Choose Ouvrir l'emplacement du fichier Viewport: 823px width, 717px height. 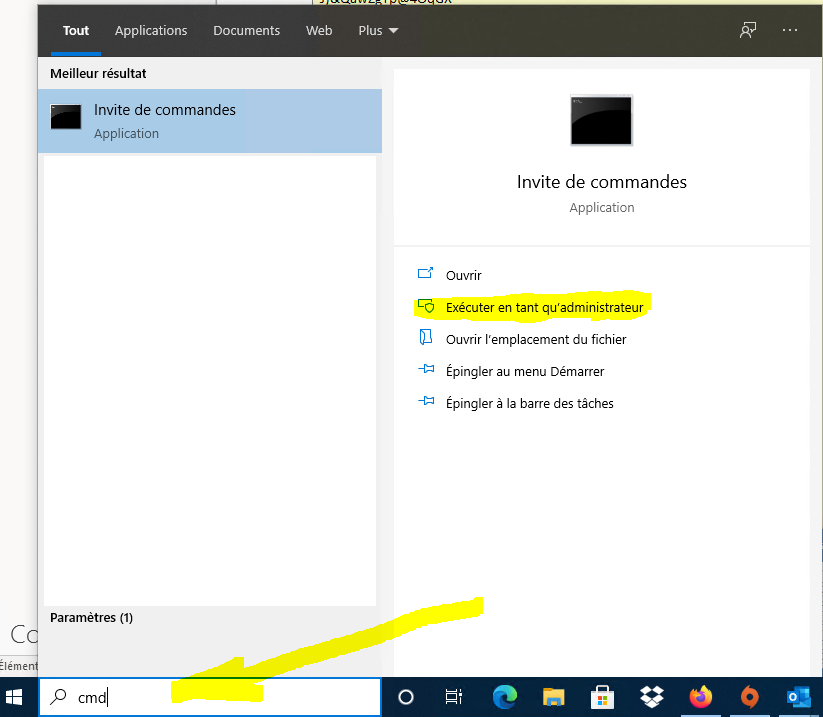[x=536, y=339]
